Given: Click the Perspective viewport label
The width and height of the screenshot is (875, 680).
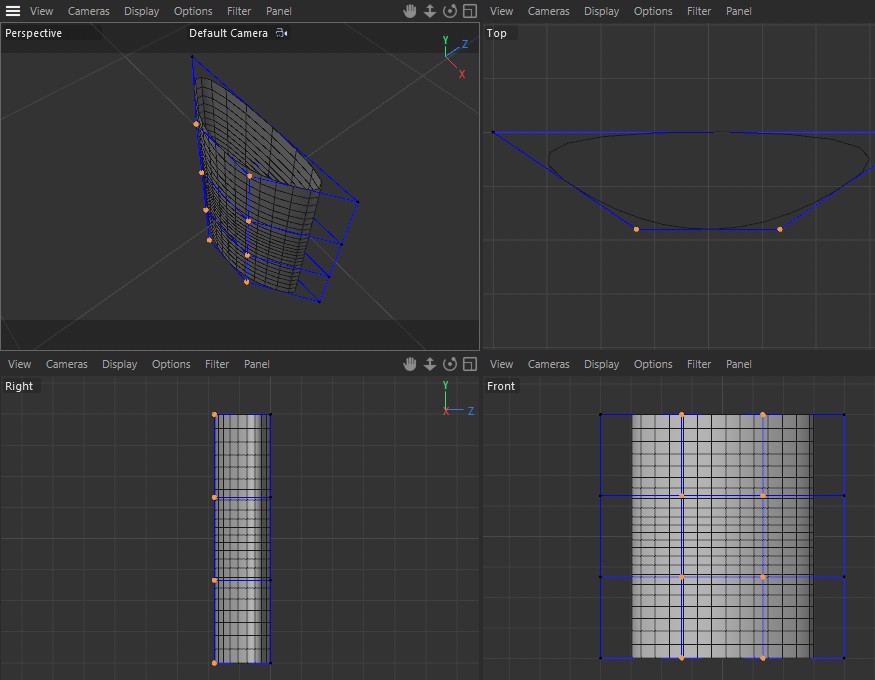Looking at the screenshot, I should pyautogui.click(x=33, y=33).
